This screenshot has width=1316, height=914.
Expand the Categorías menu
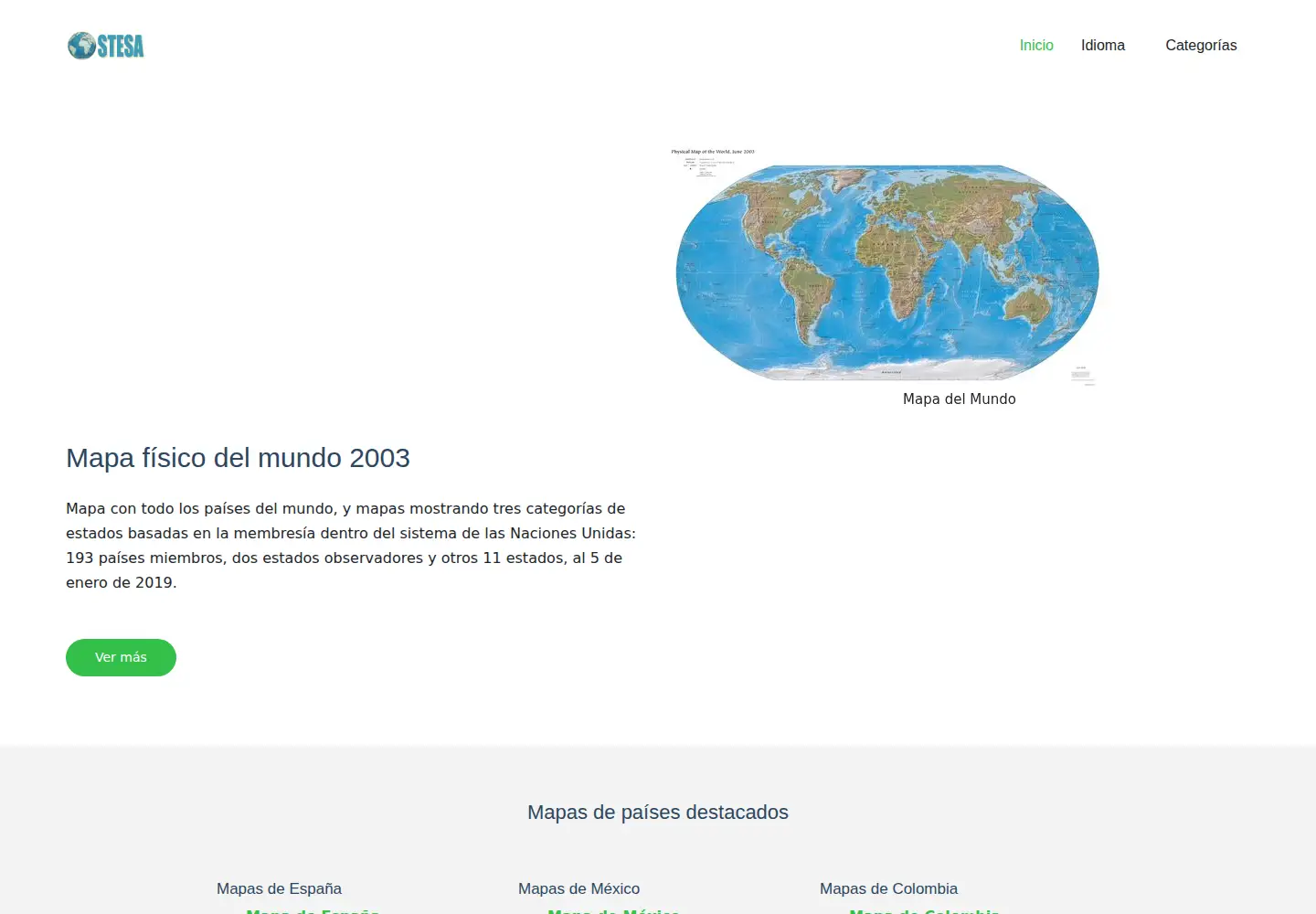click(1201, 46)
